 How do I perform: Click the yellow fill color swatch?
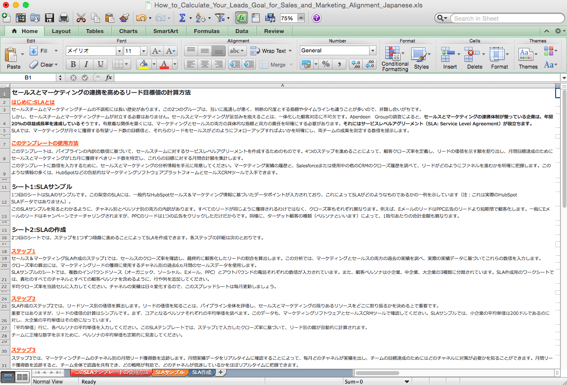tap(144, 64)
